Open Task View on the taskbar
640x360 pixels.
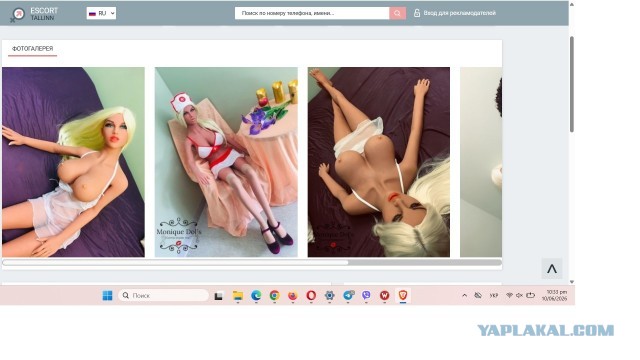coord(219,296)
